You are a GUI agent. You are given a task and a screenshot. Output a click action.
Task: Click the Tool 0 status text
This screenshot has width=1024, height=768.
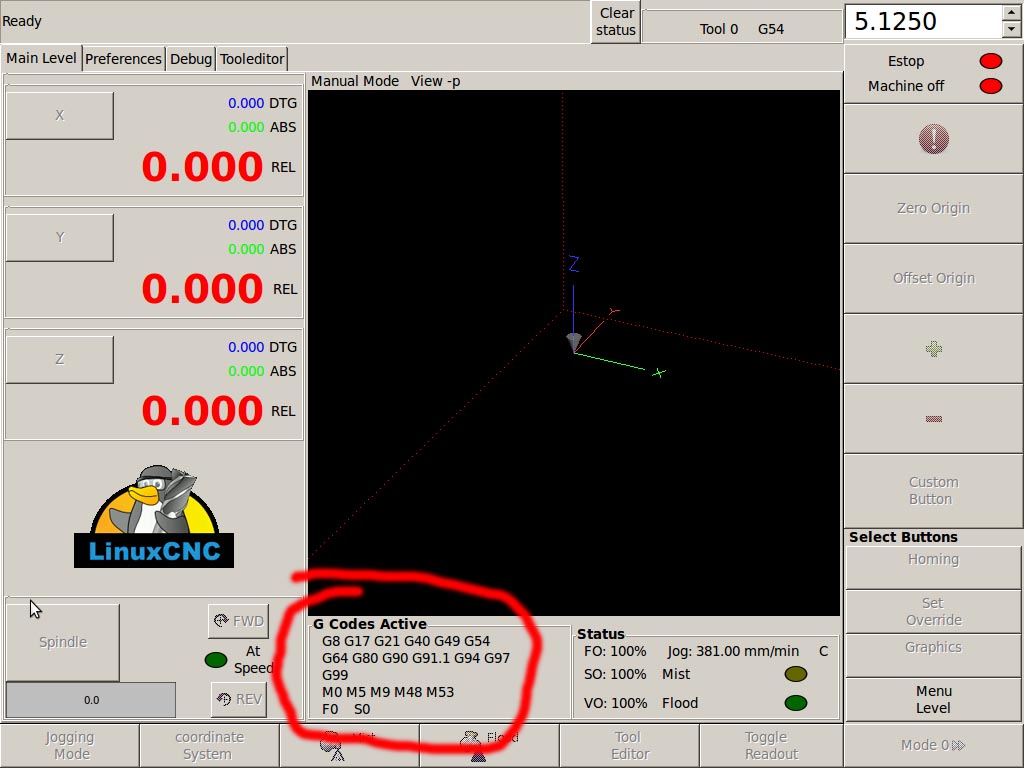point(718,29)
